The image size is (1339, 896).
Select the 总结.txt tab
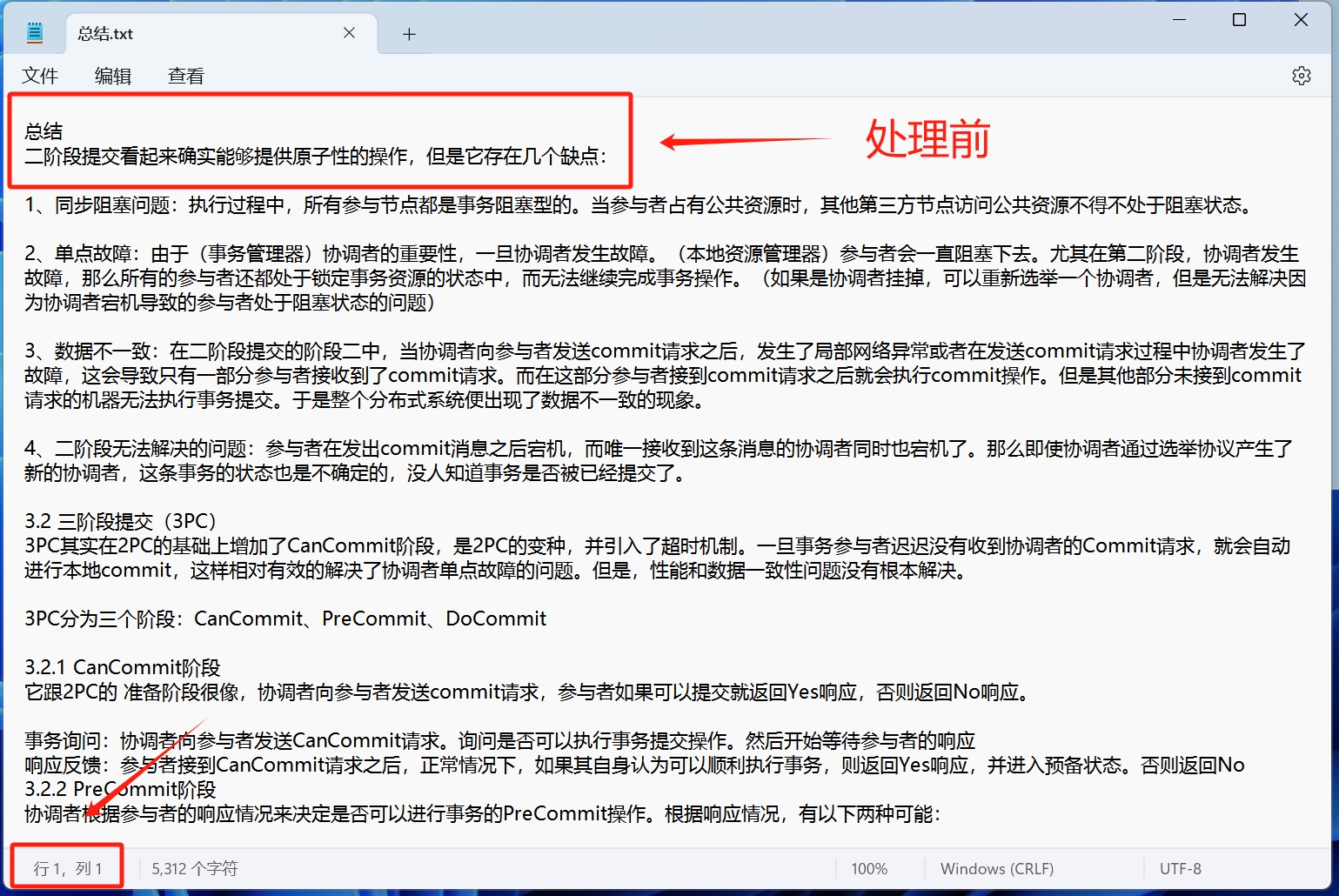174,33
